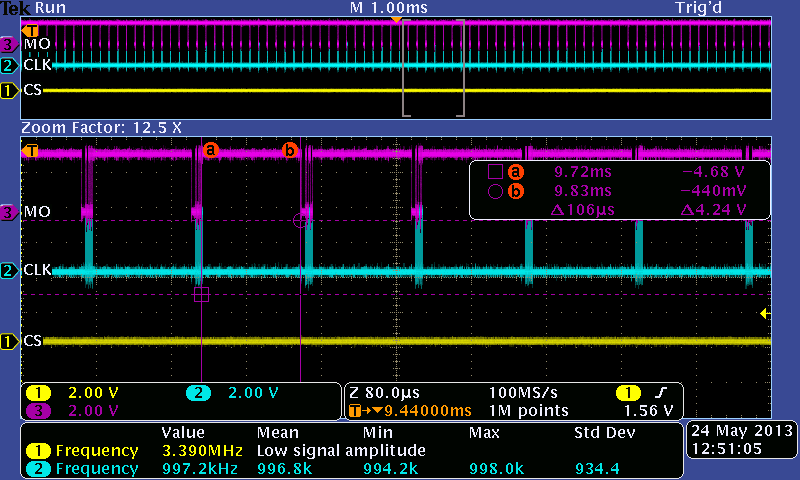
Task: Click the 100MS/s sample rate readout
Action: [523, 393]
